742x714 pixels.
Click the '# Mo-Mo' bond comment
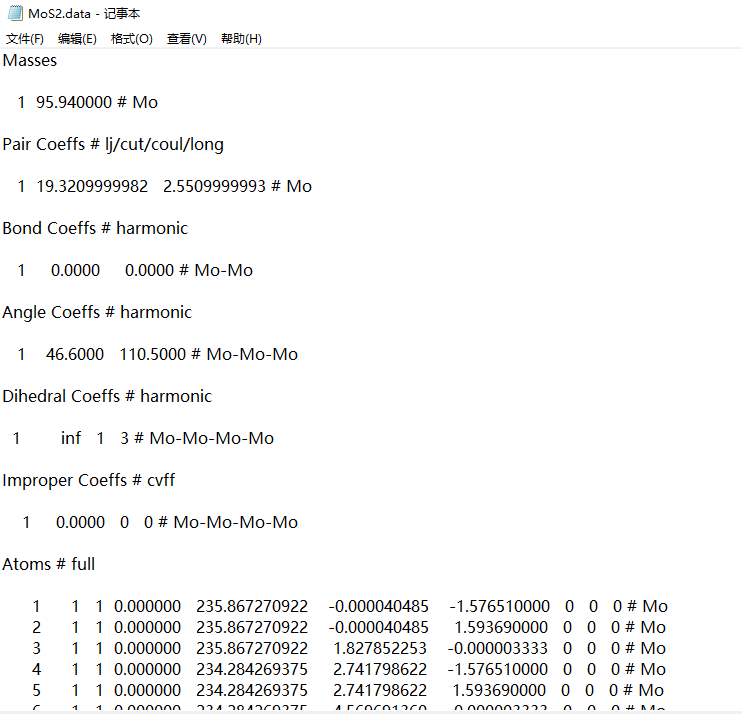216,270
